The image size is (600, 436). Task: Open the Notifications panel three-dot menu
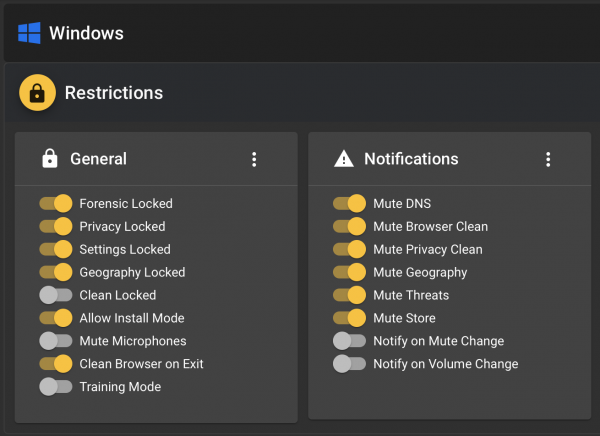point(548,159)
